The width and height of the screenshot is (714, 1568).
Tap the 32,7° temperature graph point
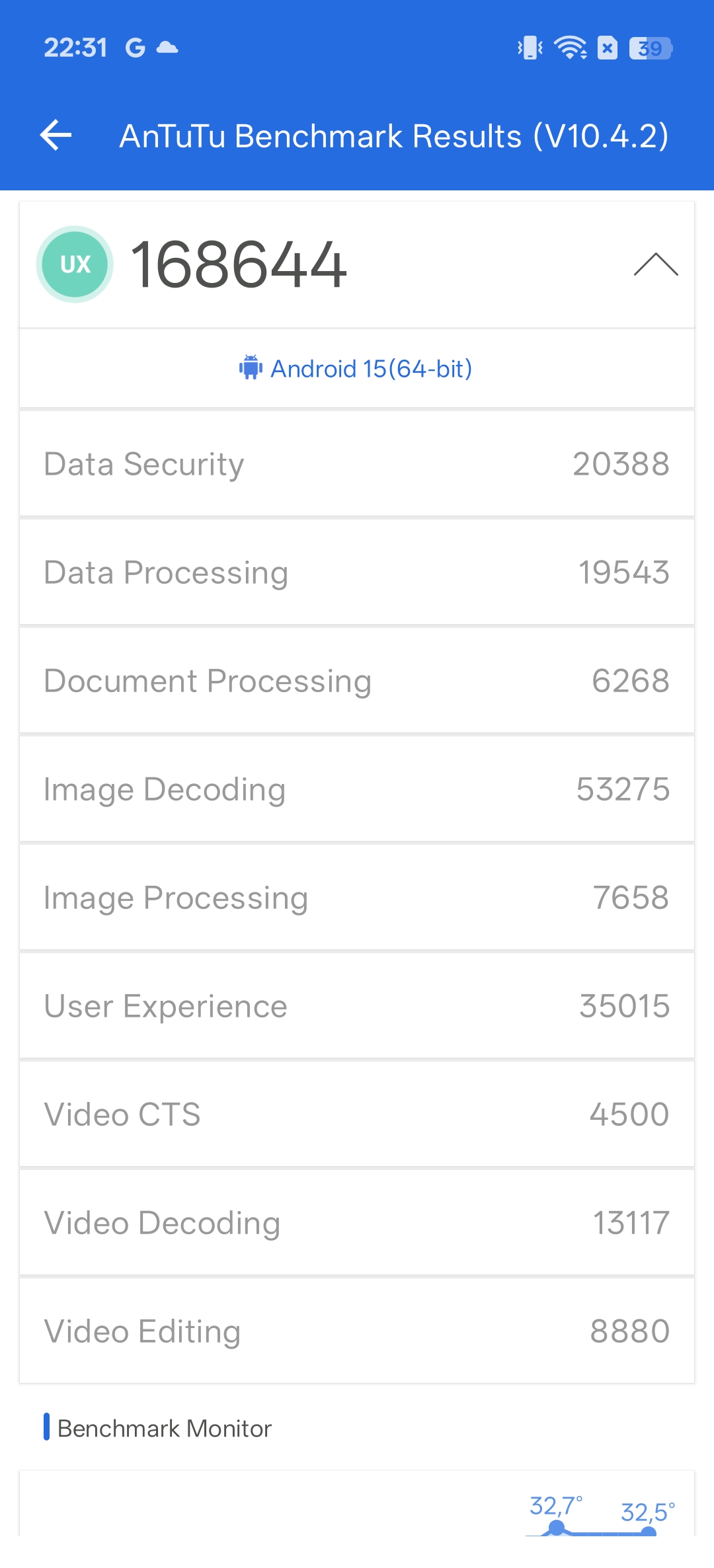(557, 1527)
